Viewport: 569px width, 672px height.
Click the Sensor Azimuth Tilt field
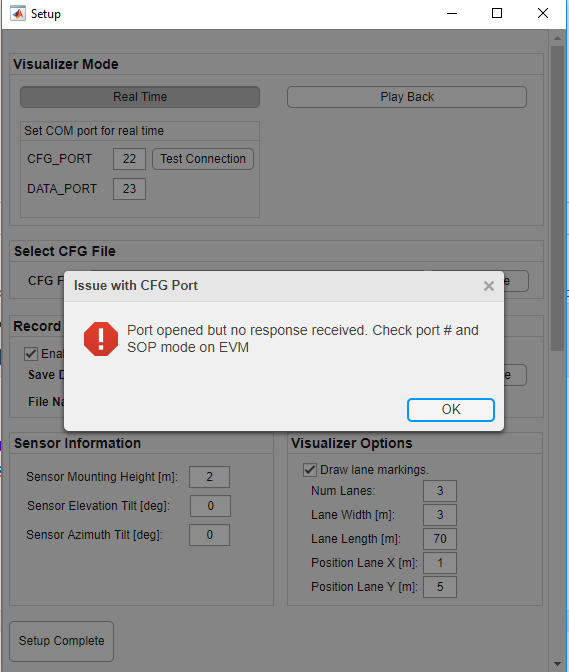coord(210,535)
